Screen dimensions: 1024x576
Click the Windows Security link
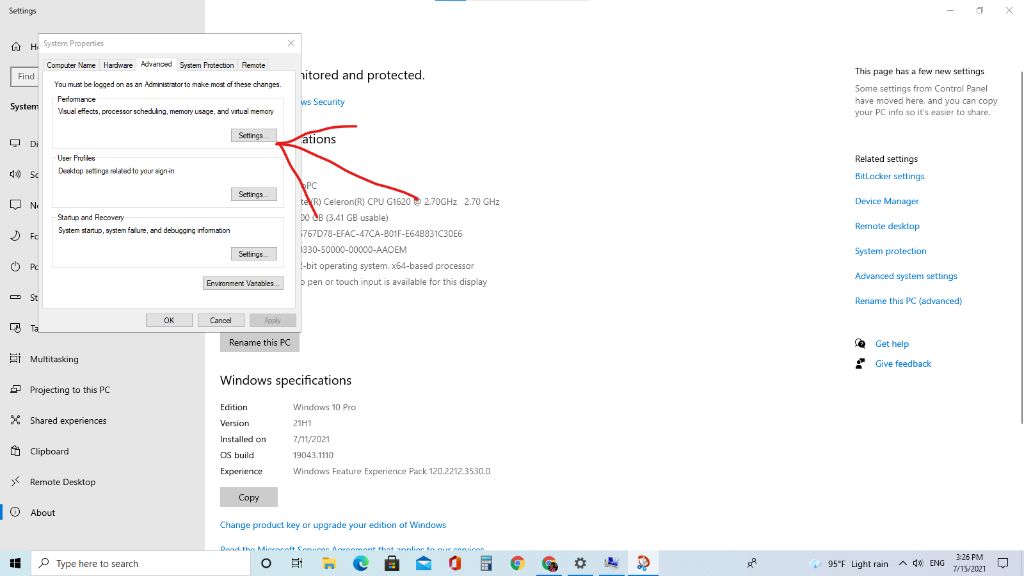(323, 102)
